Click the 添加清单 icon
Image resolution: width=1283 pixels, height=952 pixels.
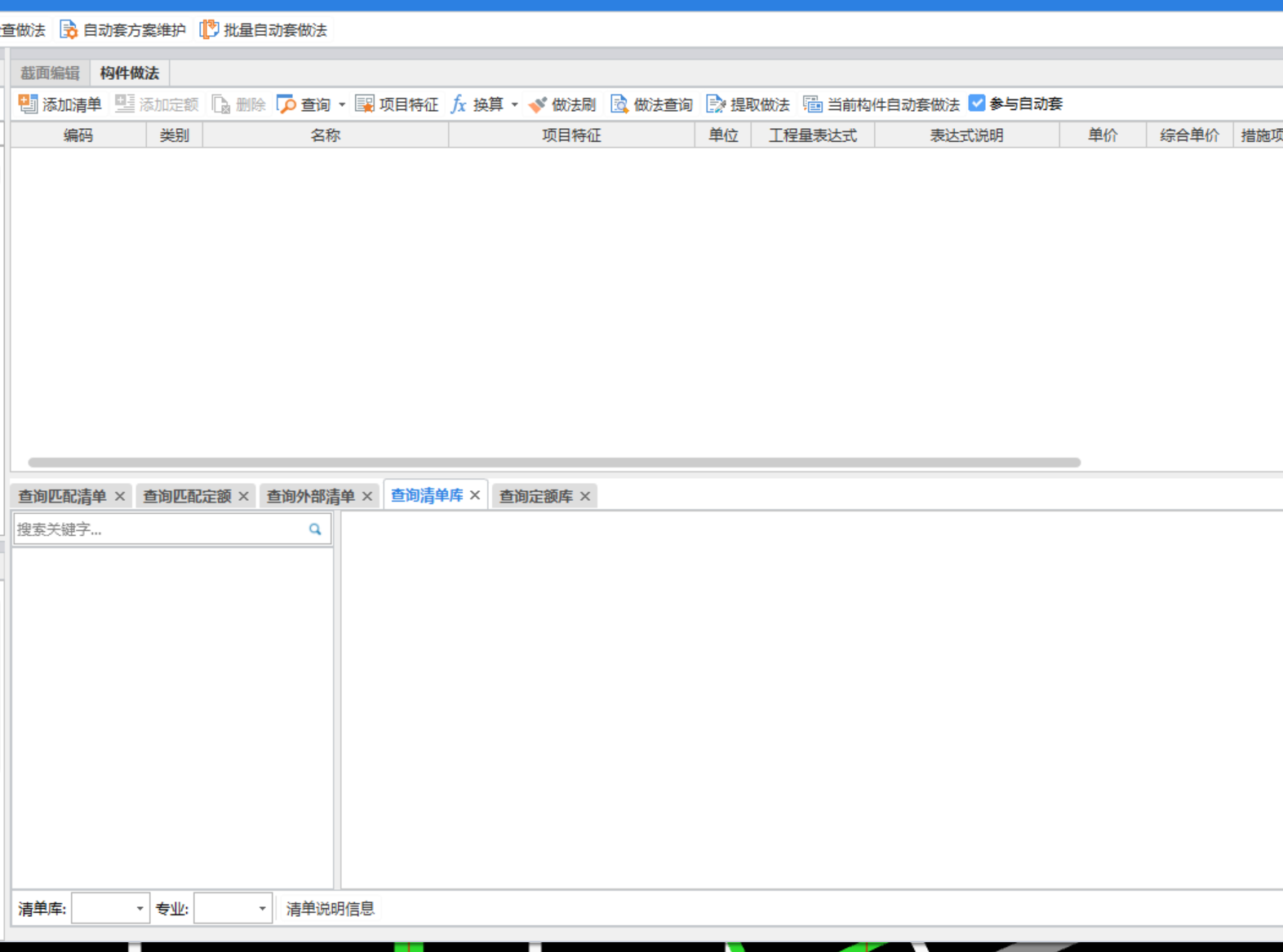pos(28,104)
